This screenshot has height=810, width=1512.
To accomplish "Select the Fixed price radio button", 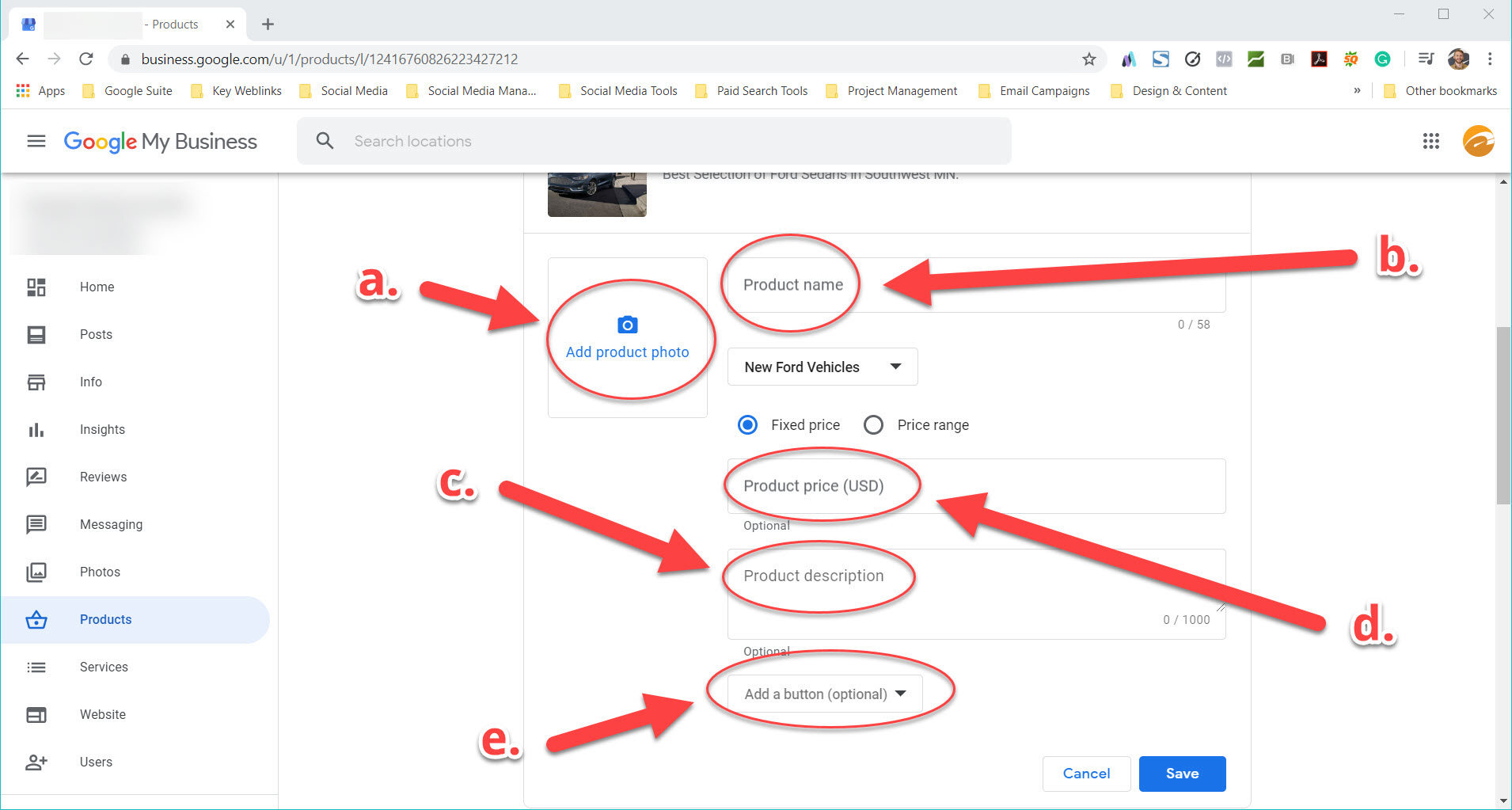I will coord(747,425).
